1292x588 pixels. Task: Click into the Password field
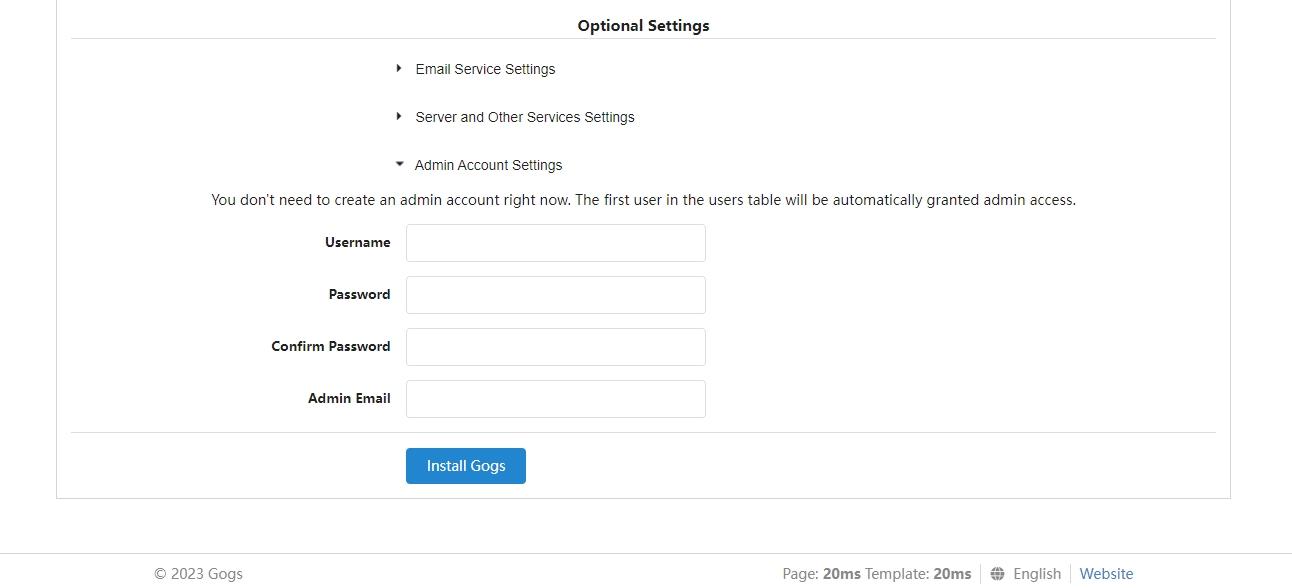point(555,295)
